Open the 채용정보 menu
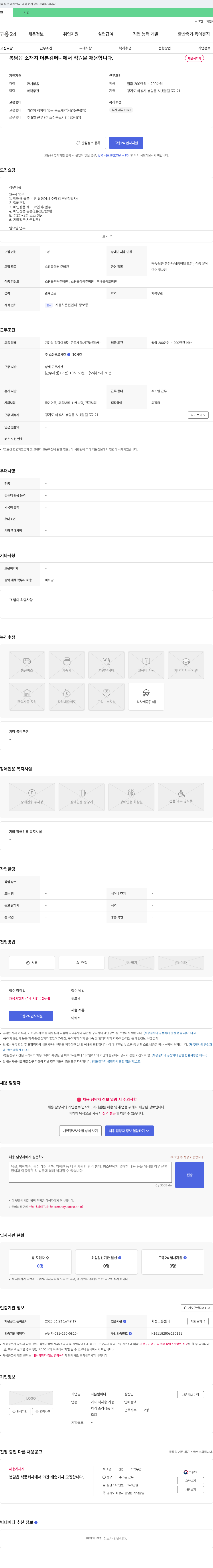The height and width of the screenshot is (1568, 213). [x=36, y=34]
